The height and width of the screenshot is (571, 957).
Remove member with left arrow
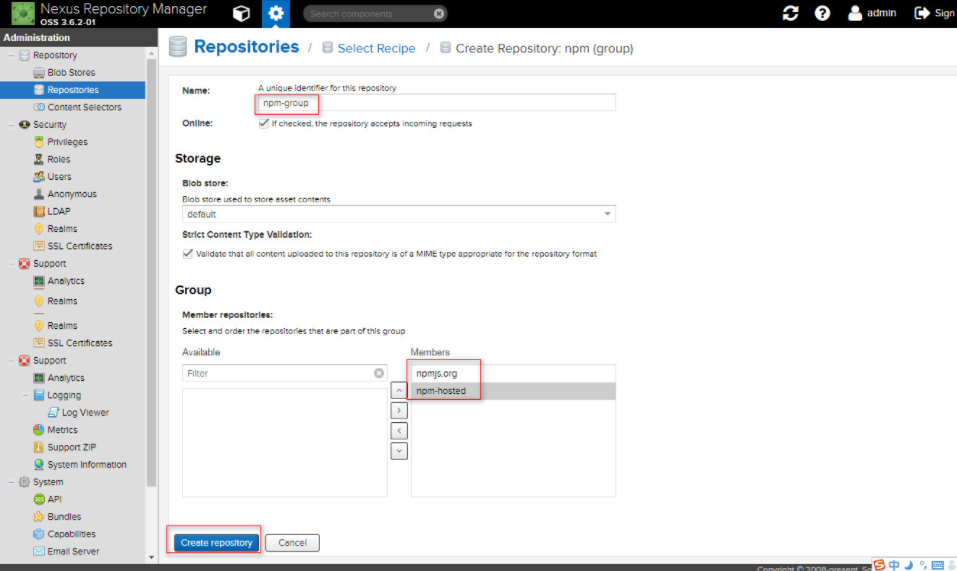click(x=399, y=431)
